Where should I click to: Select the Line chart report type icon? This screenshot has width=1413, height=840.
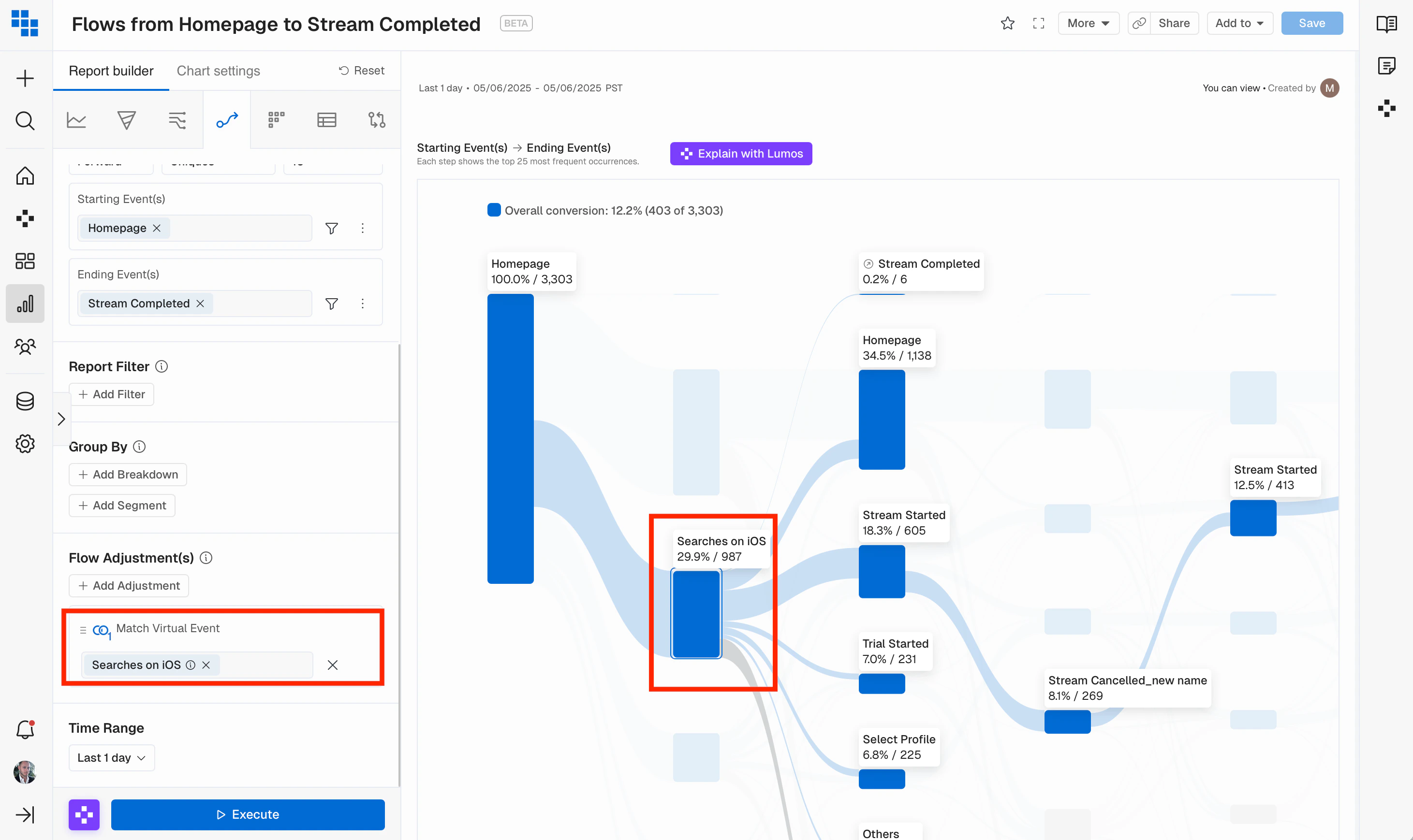(x=76, y=120)
